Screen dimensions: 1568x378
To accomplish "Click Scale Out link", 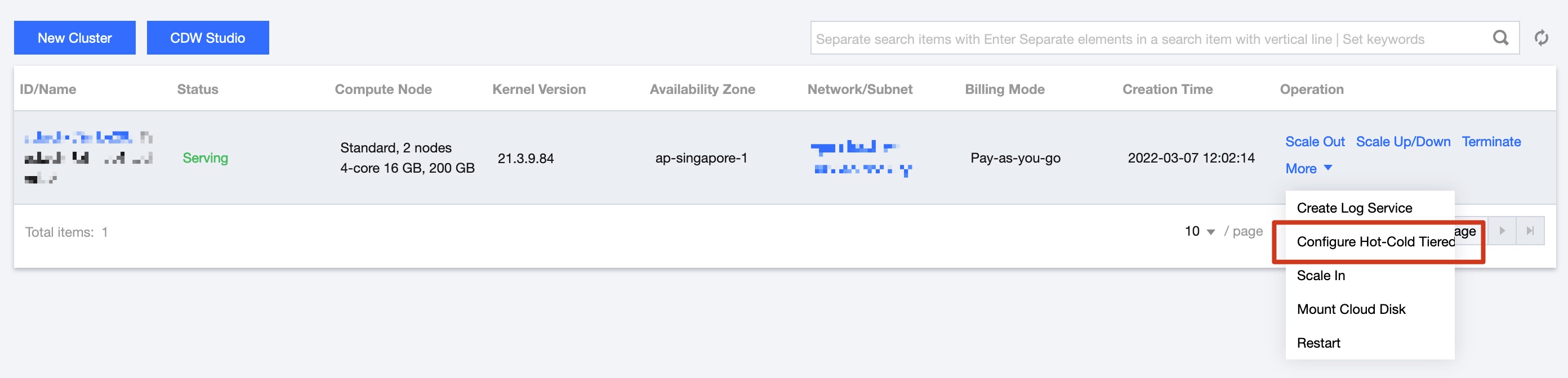I will point(1315,142).
